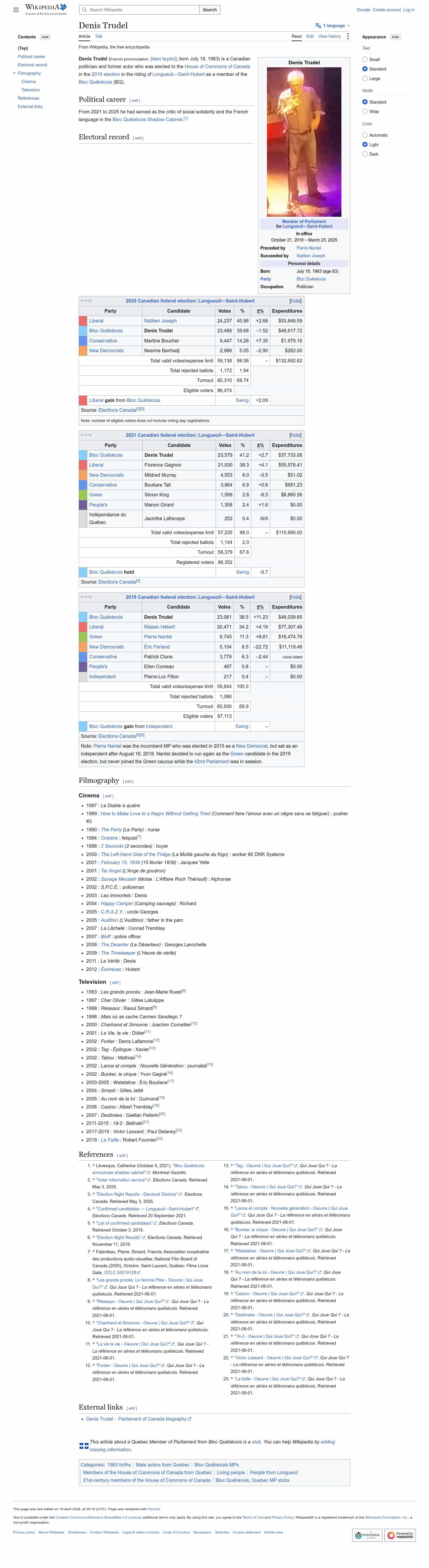This screenshot has height=1568, width=429.
Task: Open La Faille television link
Action: tap(110, 1140)
